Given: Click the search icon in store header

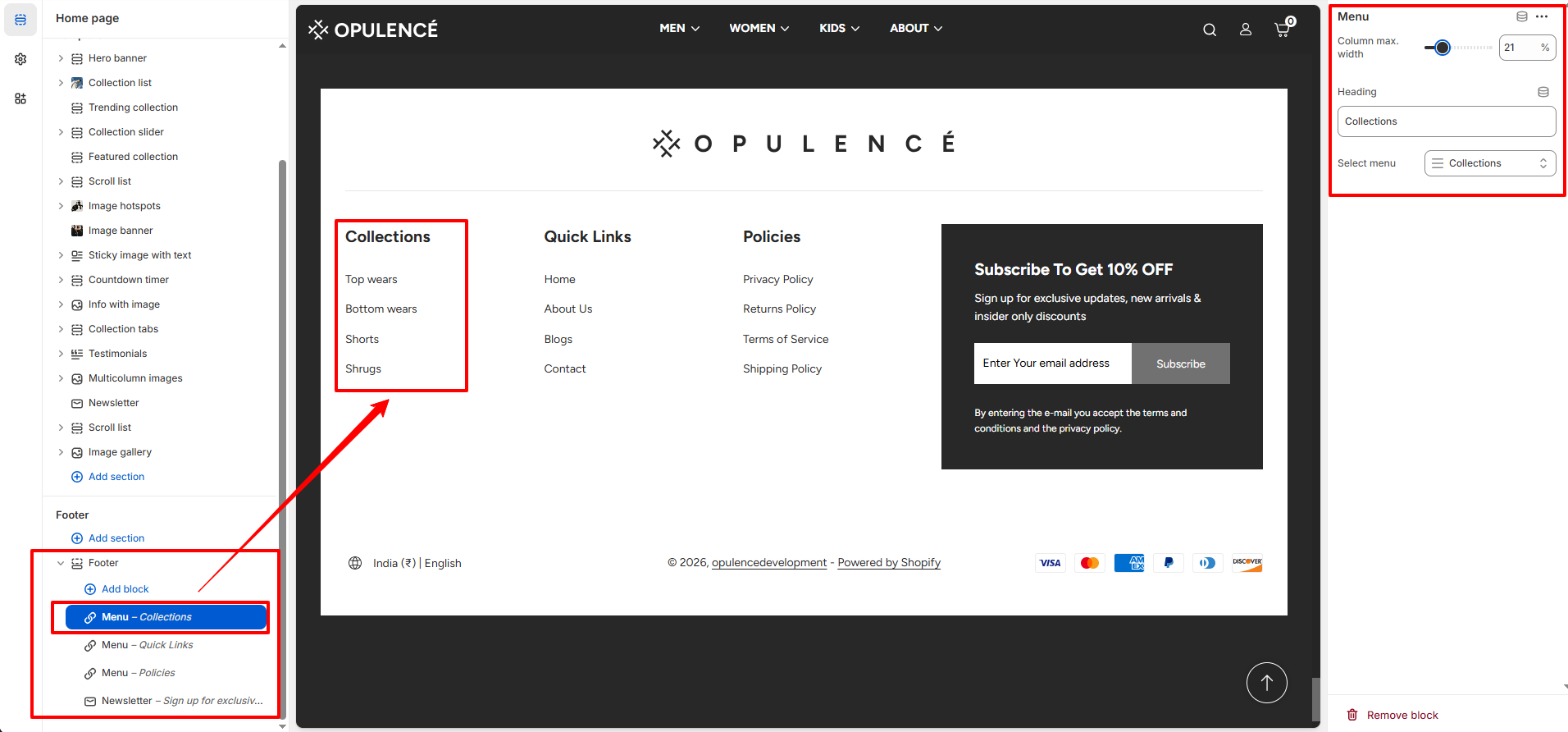Looking at the screenshot, I should click(1210, 30).
